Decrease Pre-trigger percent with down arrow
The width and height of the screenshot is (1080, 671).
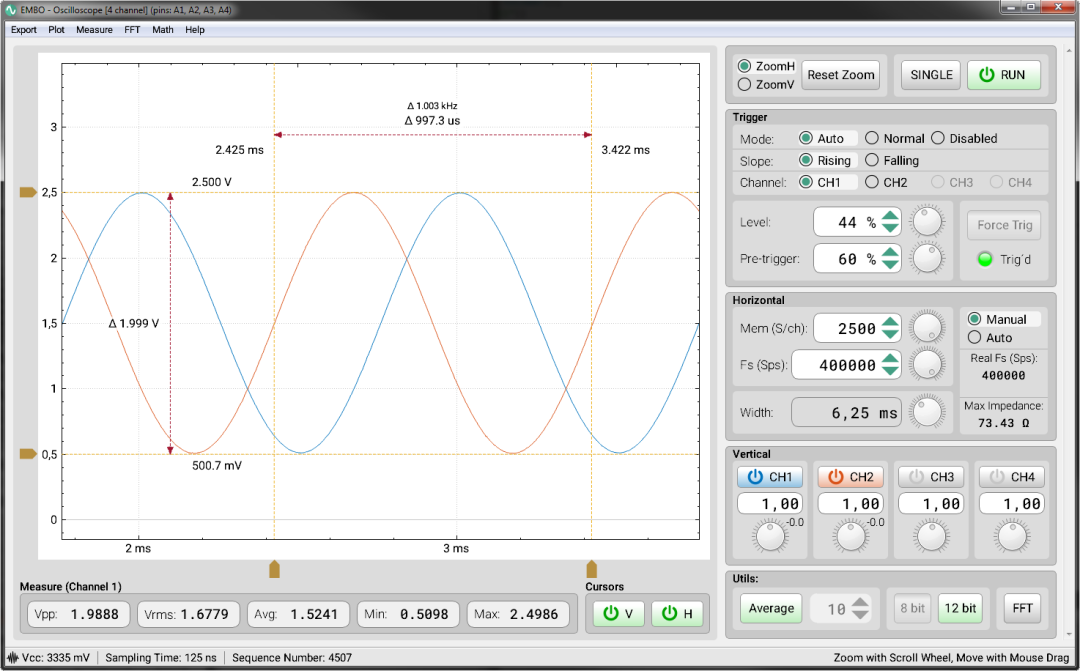[891, 265]
